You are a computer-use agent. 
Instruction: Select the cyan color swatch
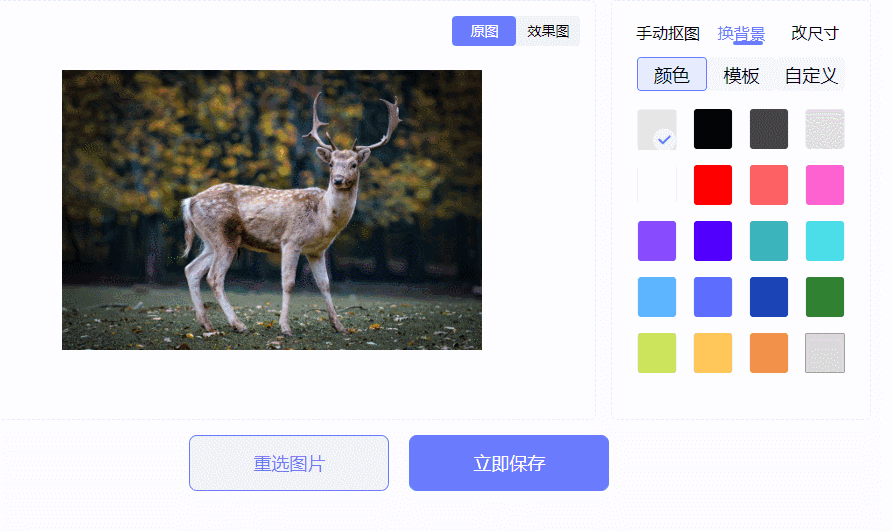tap(825, 241)
